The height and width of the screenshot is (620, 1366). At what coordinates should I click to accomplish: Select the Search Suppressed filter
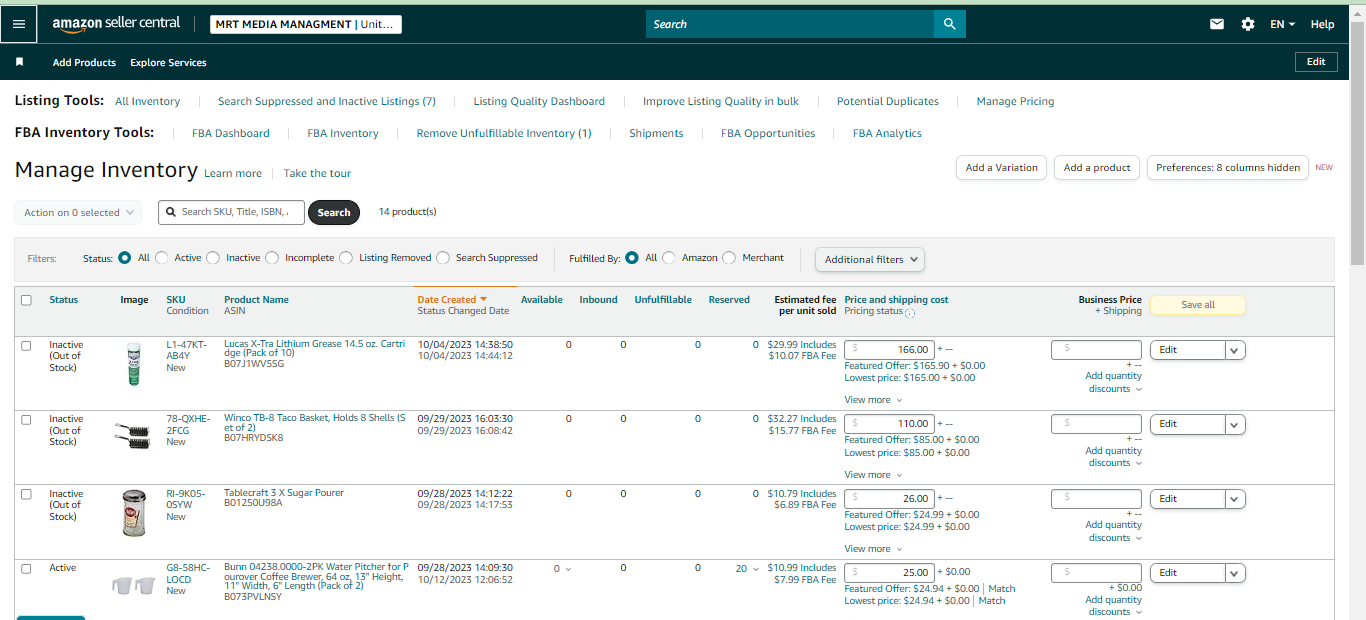coord(443,258)
